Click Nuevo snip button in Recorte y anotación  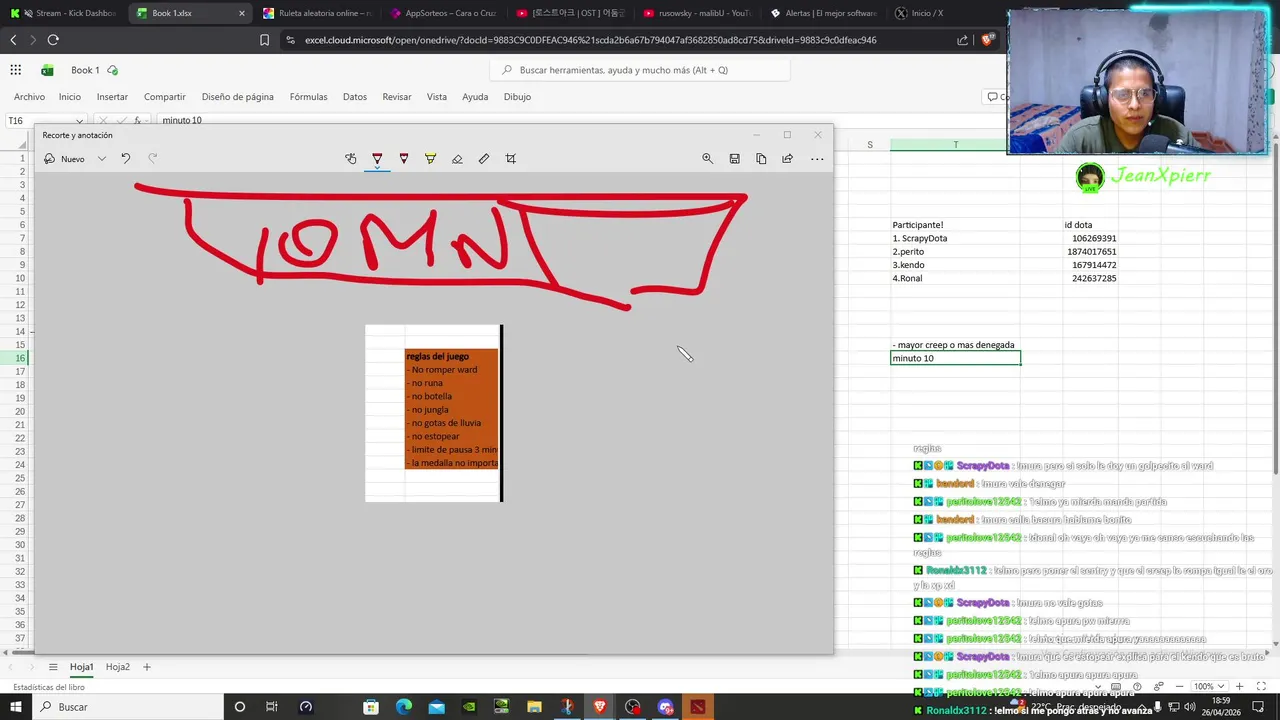64,159
